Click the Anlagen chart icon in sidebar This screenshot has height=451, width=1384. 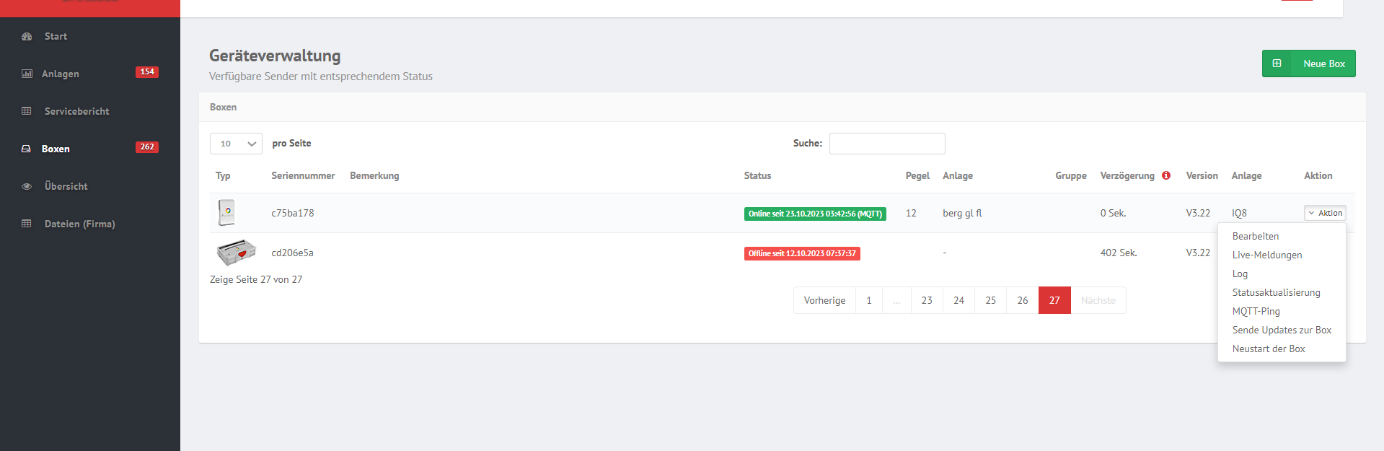[27, 74]
